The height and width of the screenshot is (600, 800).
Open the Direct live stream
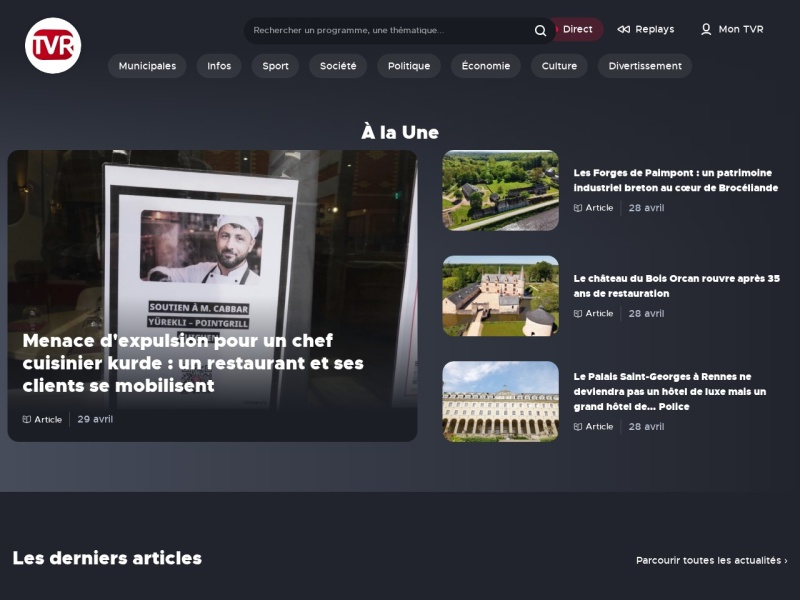tap(577, 30)
